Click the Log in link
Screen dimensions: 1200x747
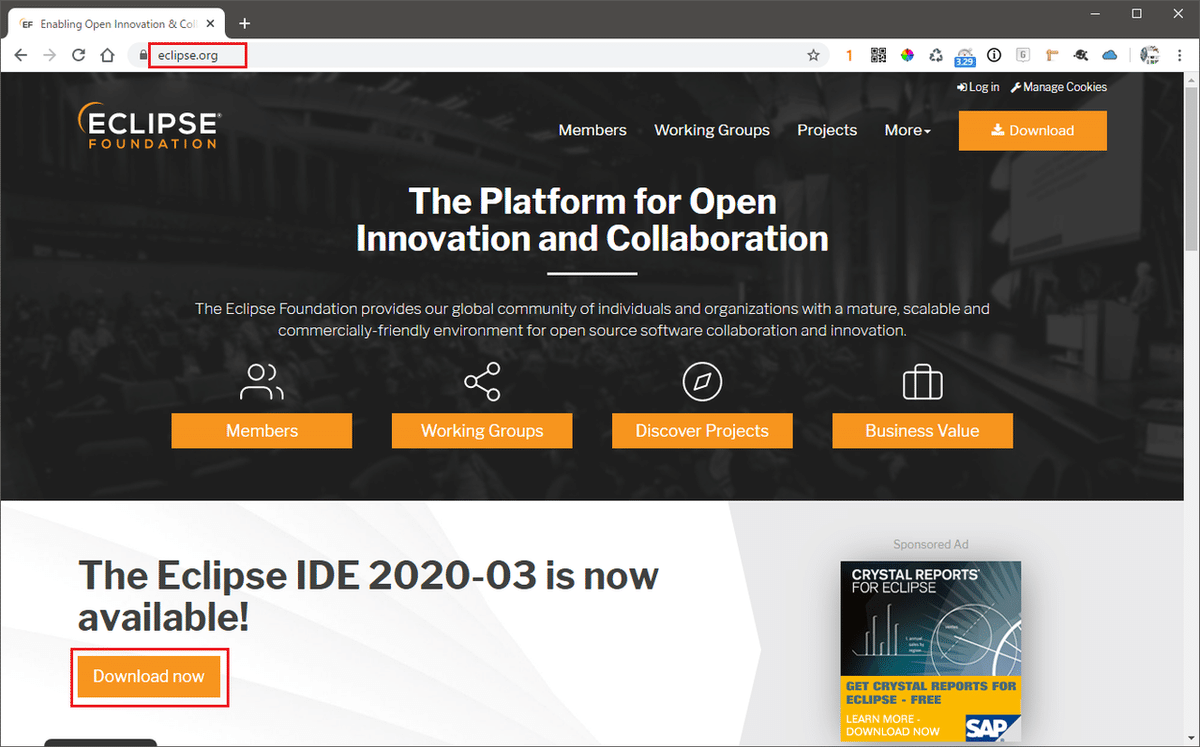click(x=978, y=87)
